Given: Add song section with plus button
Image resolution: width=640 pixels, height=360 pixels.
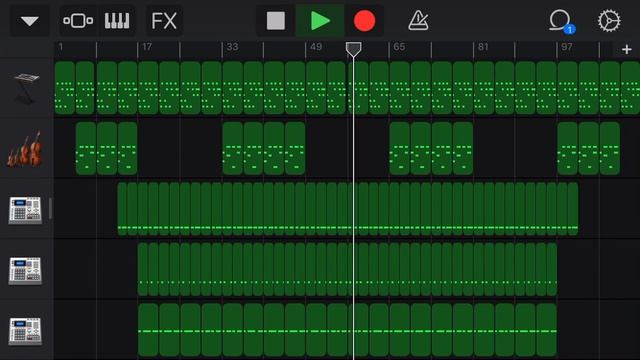Looking at the screenshot, I should [x=627, y=50].
